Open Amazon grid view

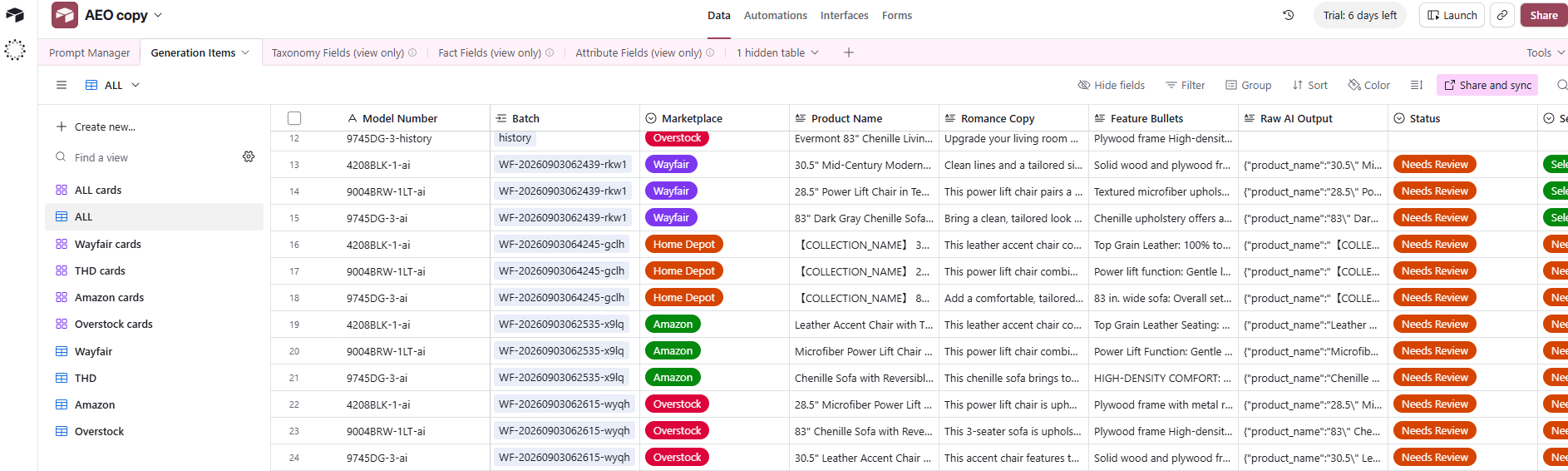154,404
